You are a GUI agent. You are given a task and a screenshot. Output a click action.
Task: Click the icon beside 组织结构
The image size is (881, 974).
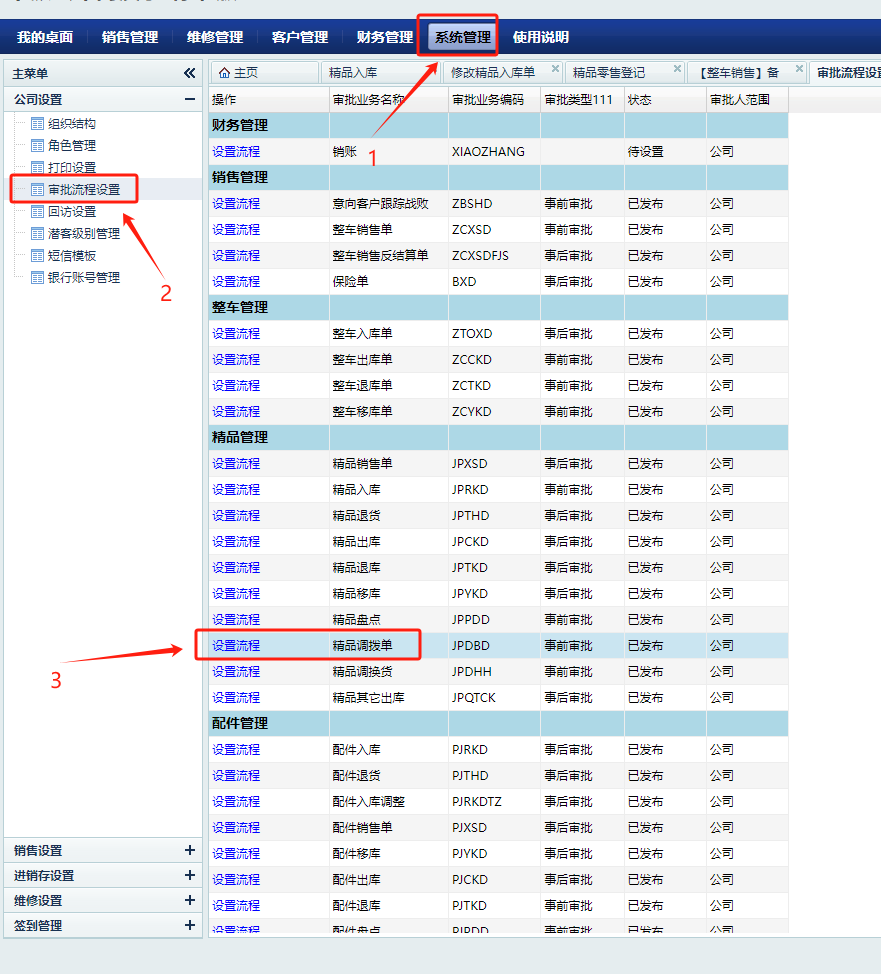click(38, 124)
